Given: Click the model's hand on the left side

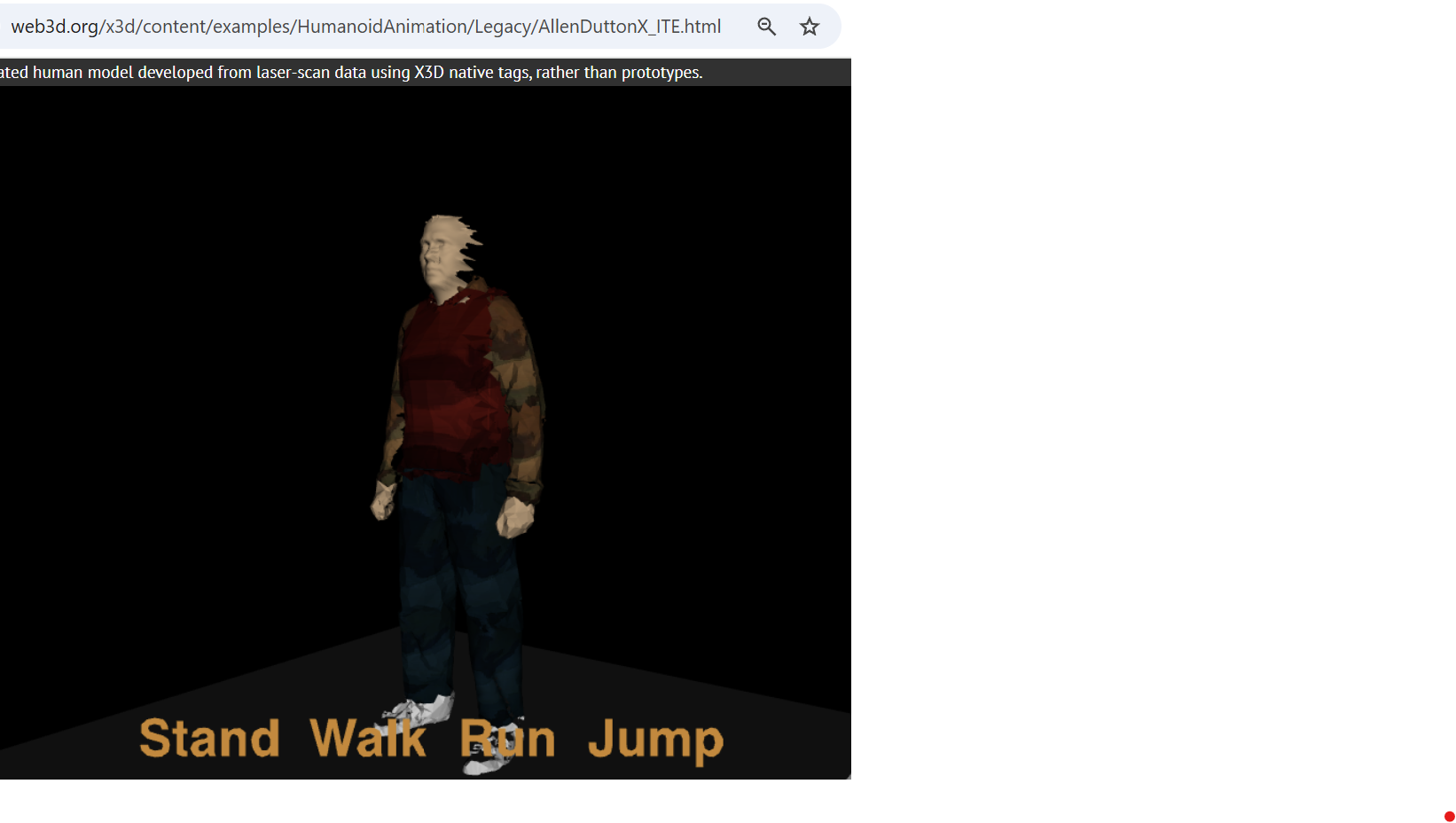Looking at the screenshot, I should click(383, 502).
